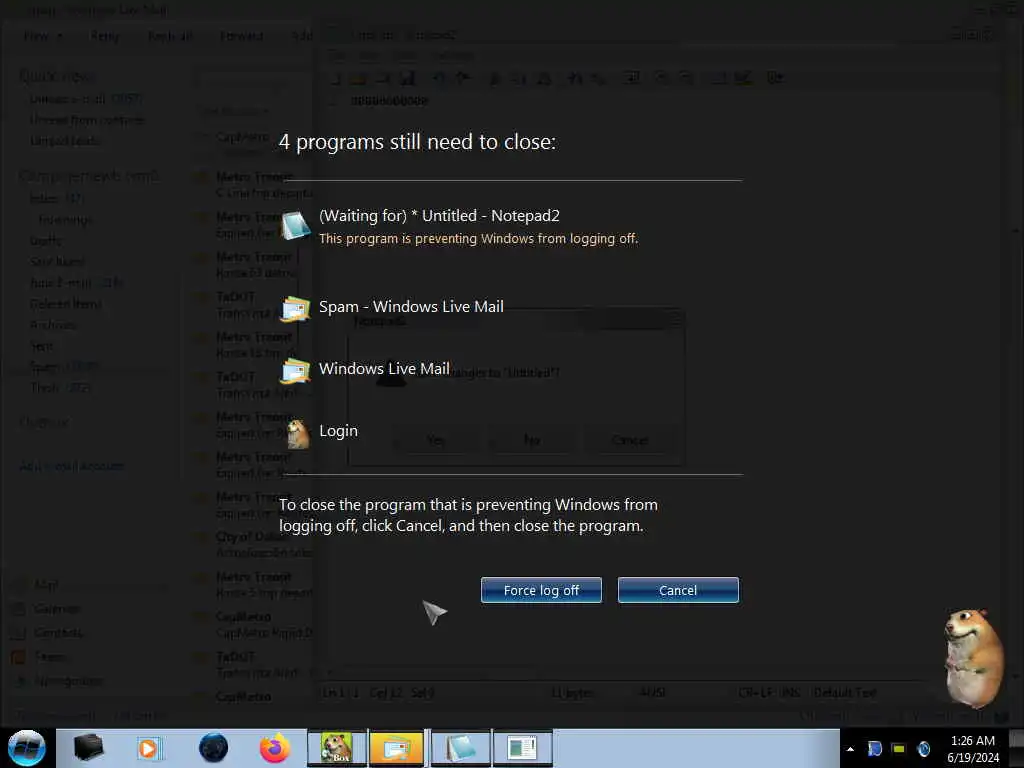Click the green battery-like tray icon
The image size is (1024, 768).
click(899, 748)
